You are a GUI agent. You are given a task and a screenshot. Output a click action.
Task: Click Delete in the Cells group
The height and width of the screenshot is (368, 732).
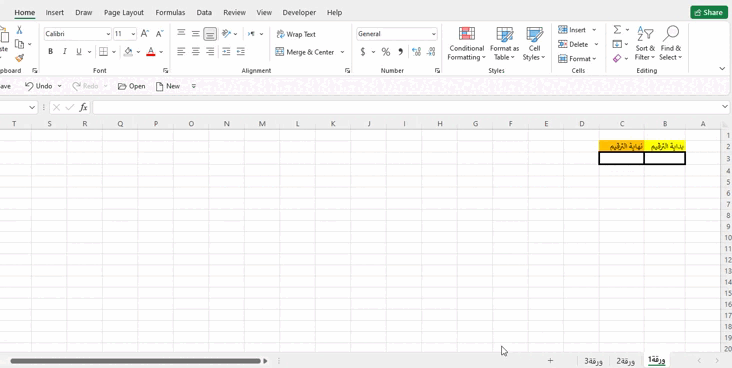(x=578, y=44)
